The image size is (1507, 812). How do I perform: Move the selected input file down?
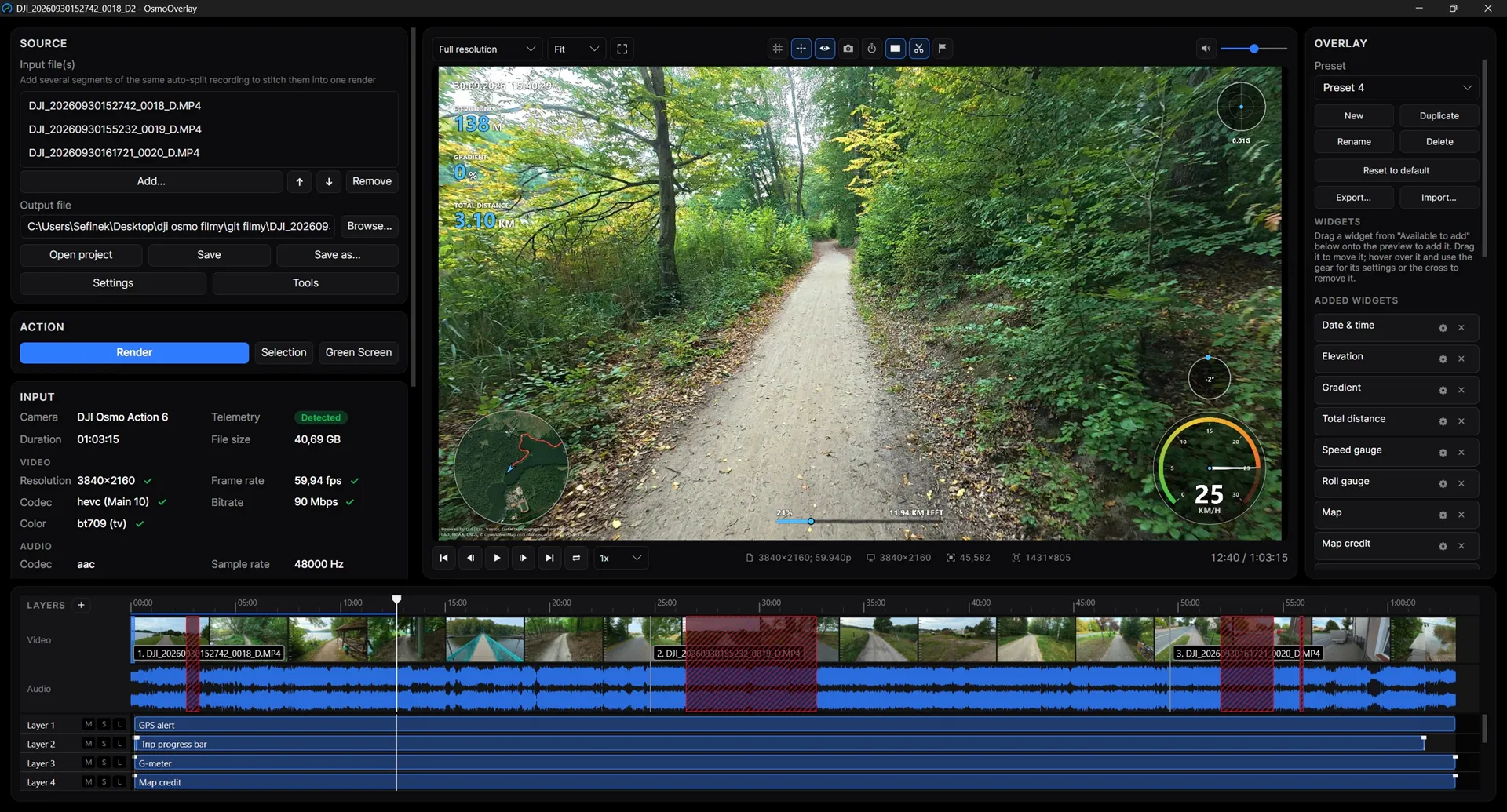click(329, 181)
